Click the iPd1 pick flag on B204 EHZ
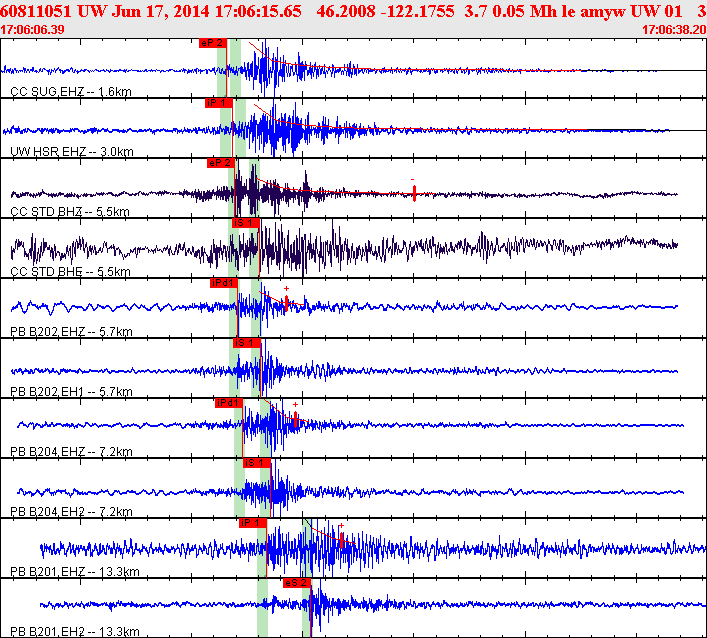The image size is (707, 638). [x=229, y=403]
